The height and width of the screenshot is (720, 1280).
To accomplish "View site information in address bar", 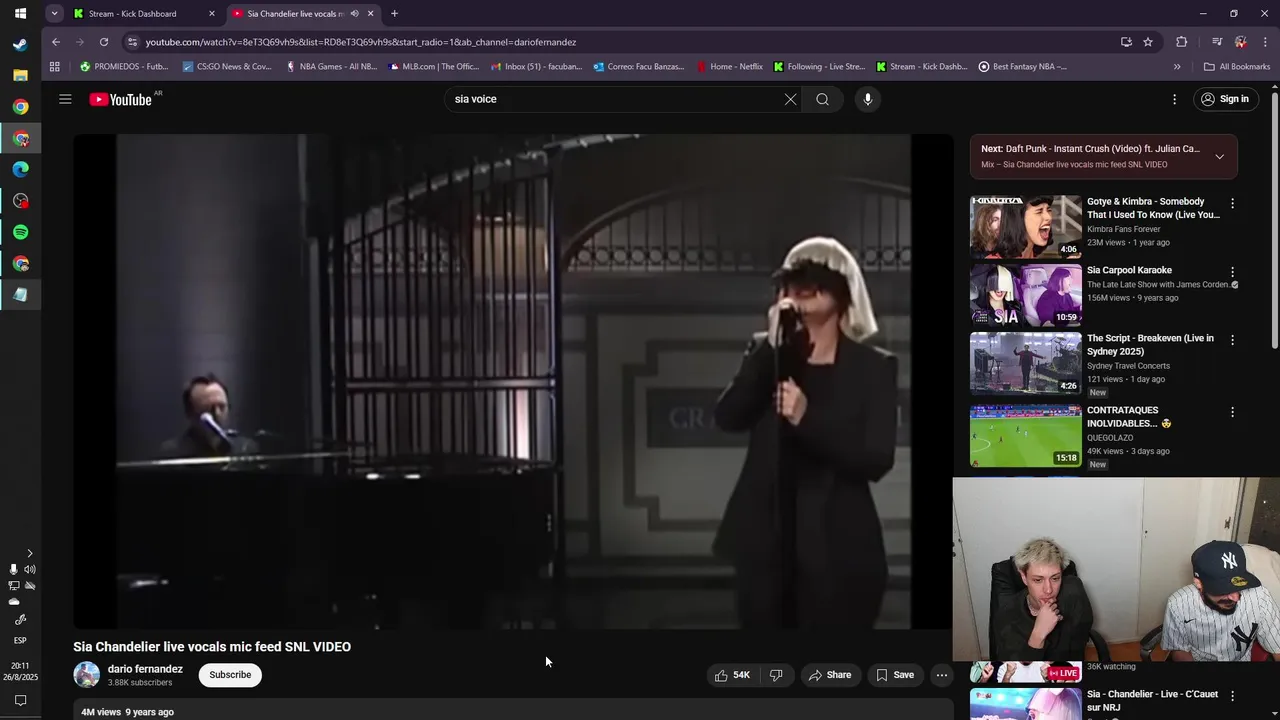I will click(x=132, y=42).
